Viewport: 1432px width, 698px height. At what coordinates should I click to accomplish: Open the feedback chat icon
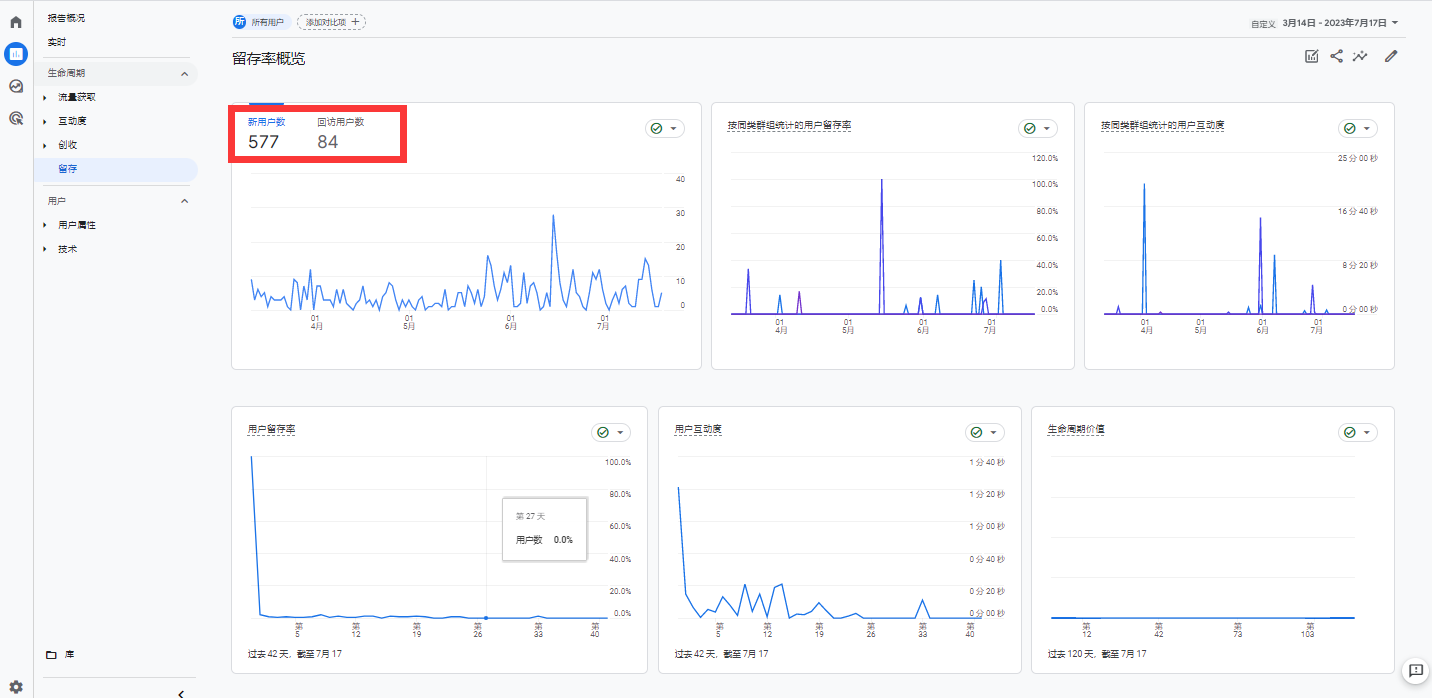pyautogui.click(x=1415, y=671)
